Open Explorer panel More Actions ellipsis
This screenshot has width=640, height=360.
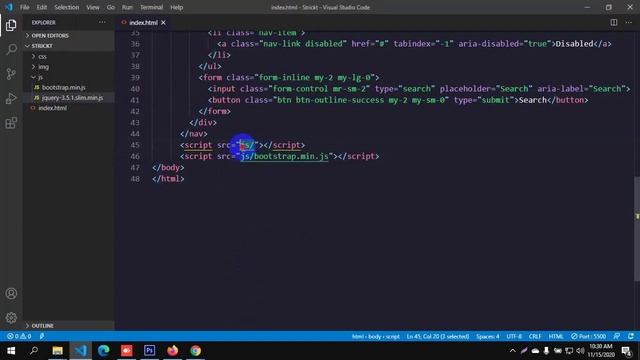point(102,22)
